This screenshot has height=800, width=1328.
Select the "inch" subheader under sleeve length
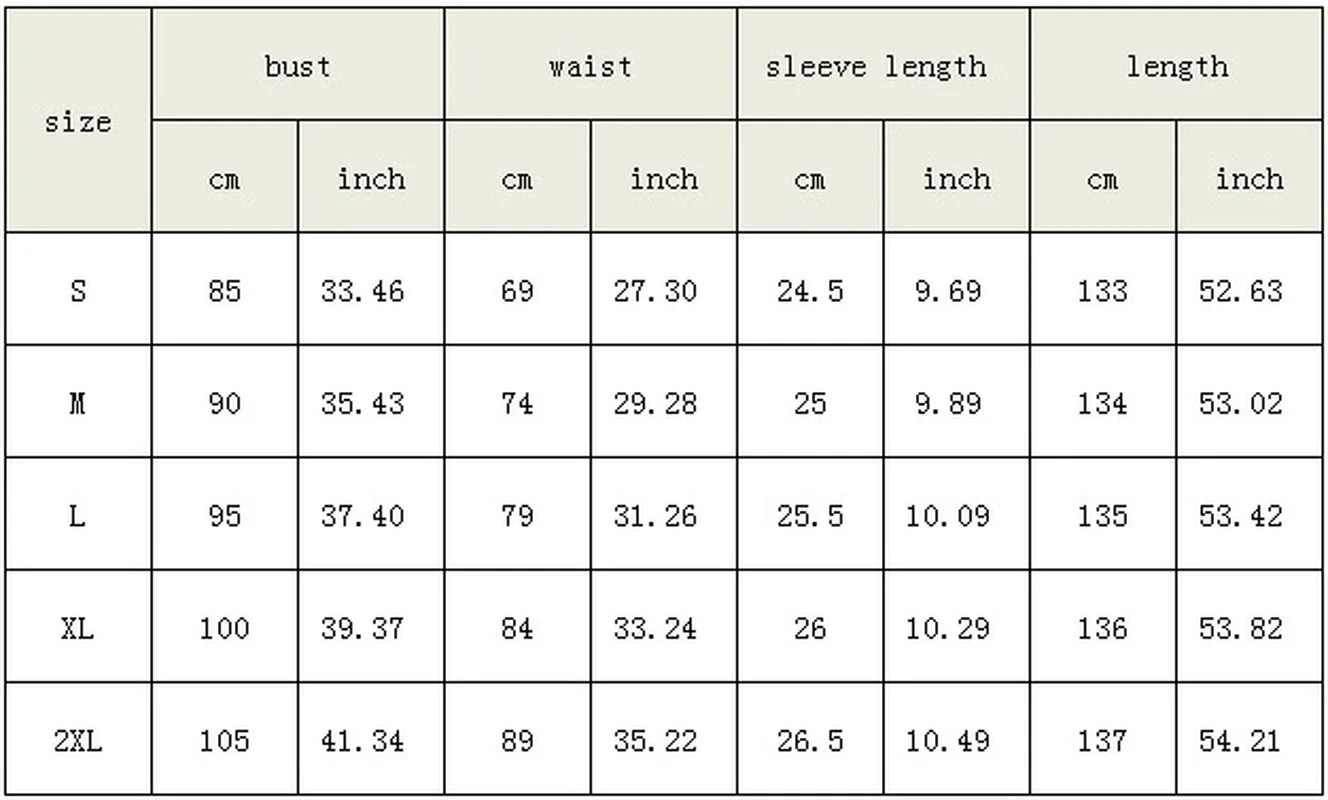[956, 179]
